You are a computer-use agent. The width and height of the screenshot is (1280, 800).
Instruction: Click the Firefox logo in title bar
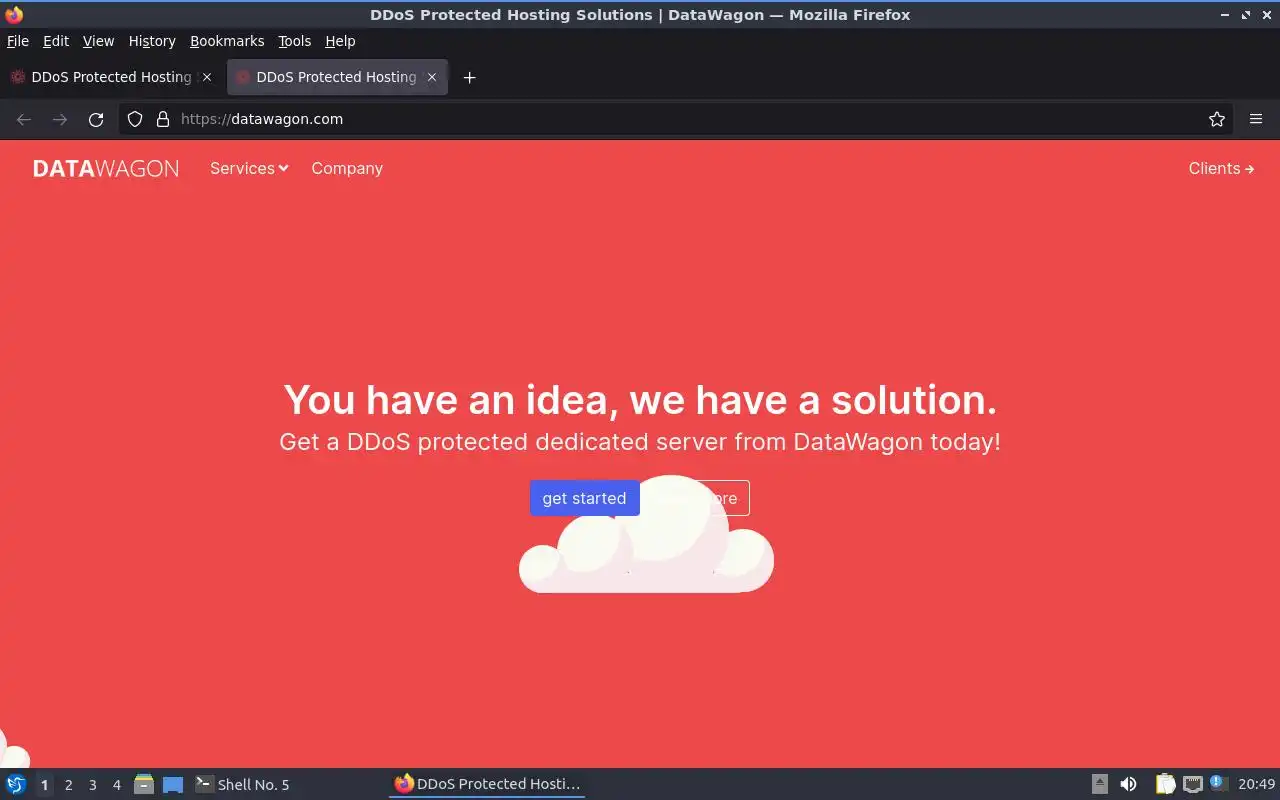pos(14,15)
